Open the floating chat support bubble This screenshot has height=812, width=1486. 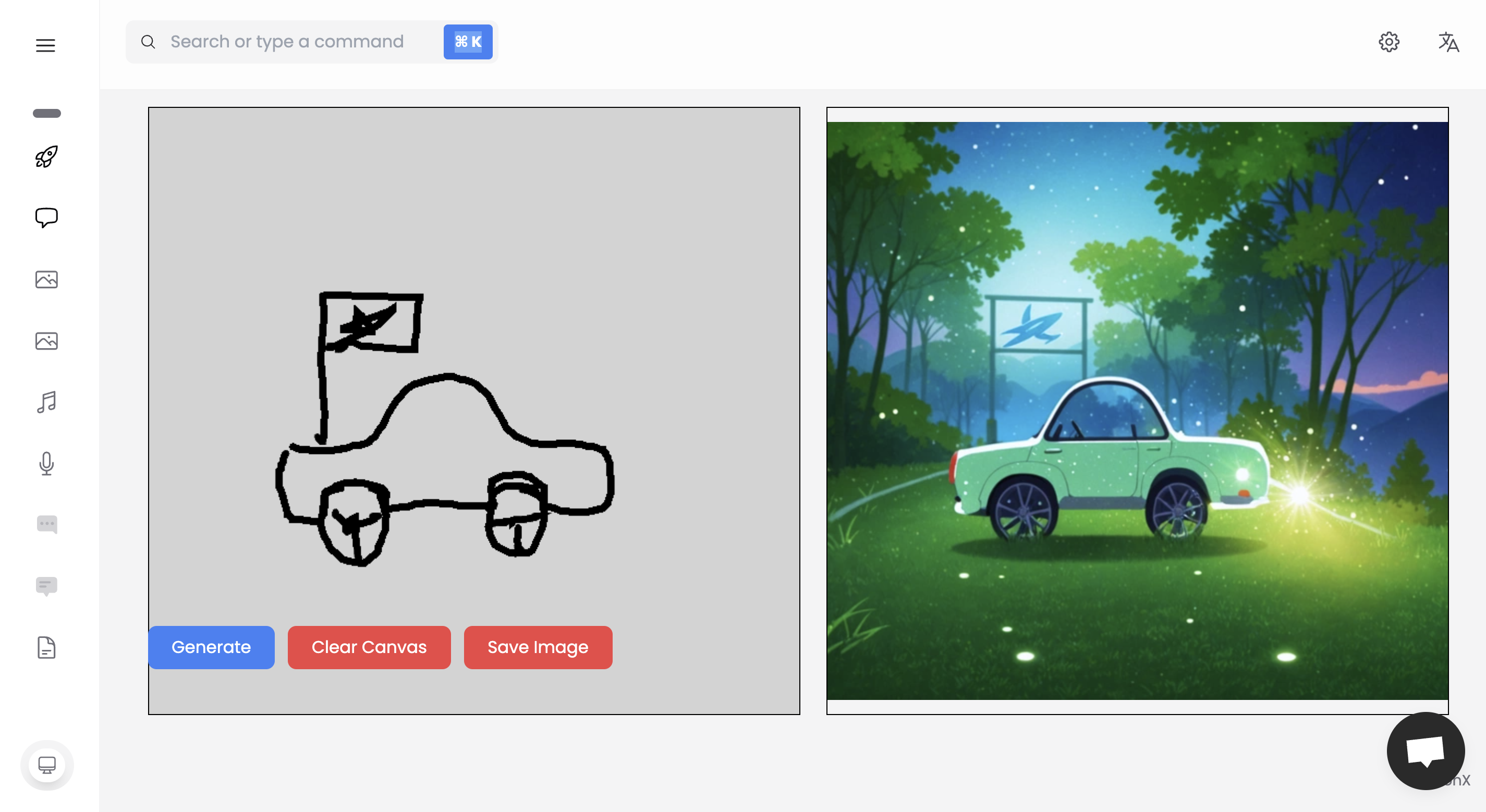pos(1424,751)
